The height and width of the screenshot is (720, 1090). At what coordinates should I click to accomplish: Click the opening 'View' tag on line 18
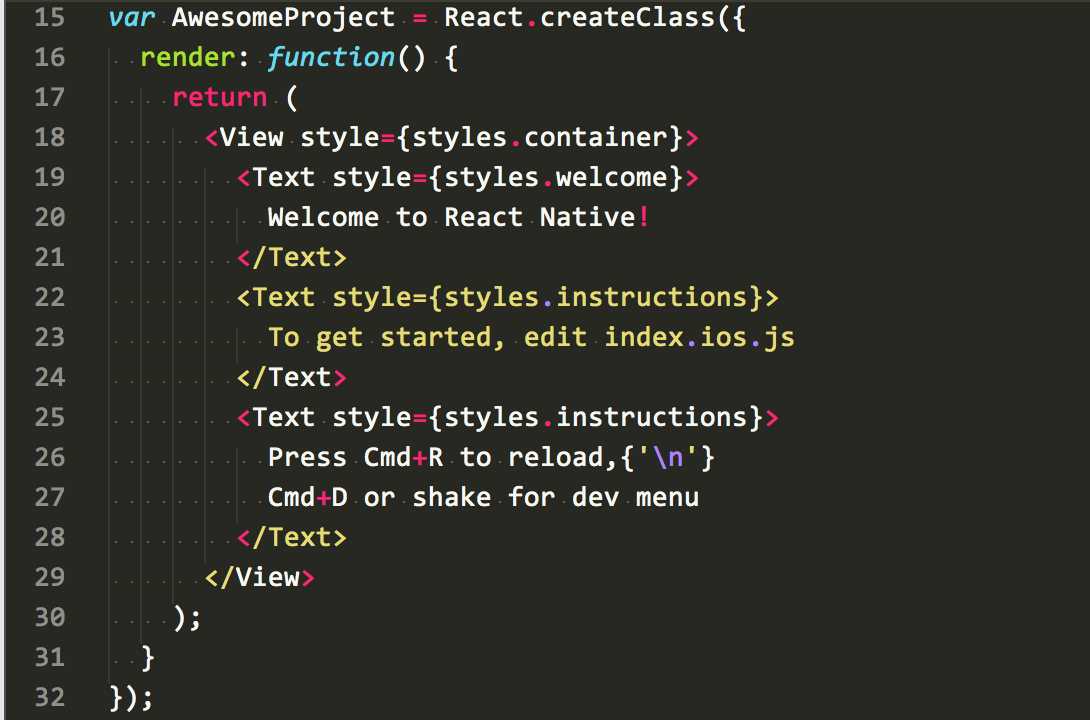[x=252, y=137]
